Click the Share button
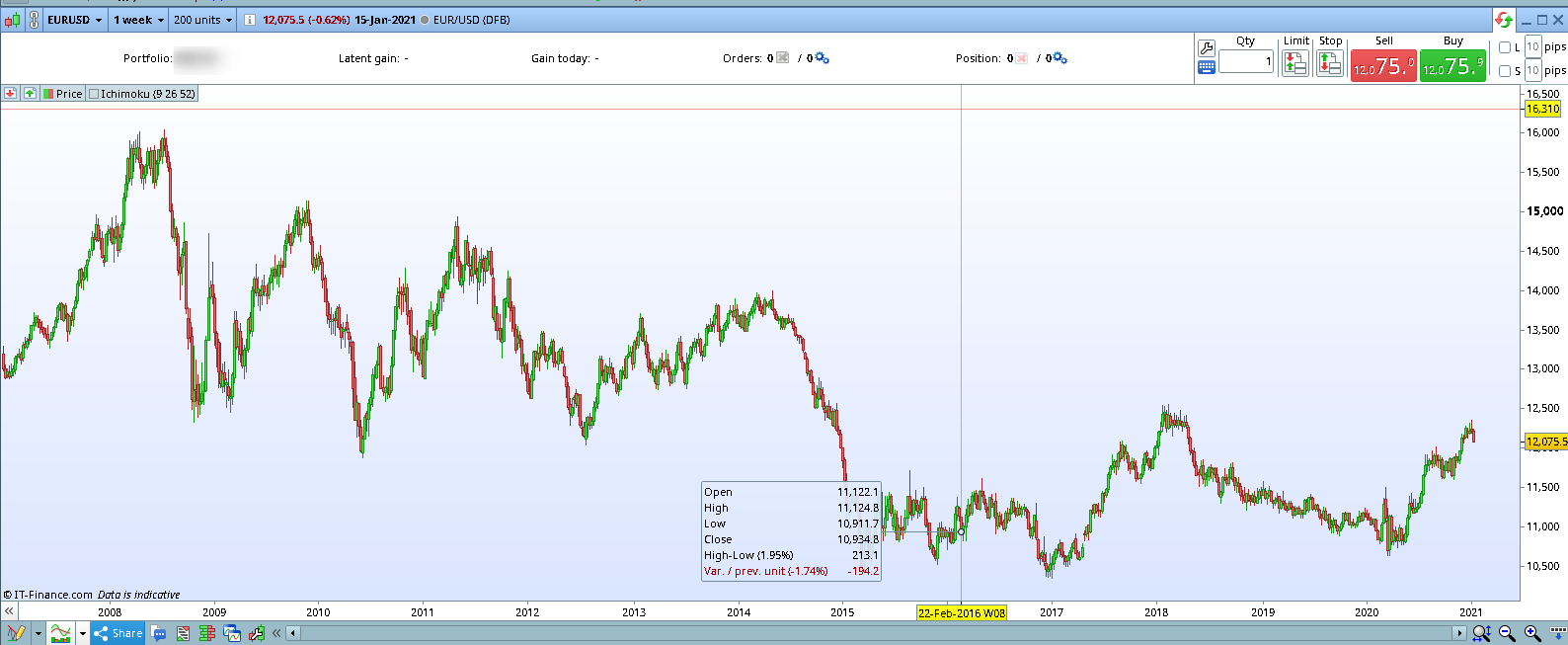 pyautogui.click(x=118, y=633)
